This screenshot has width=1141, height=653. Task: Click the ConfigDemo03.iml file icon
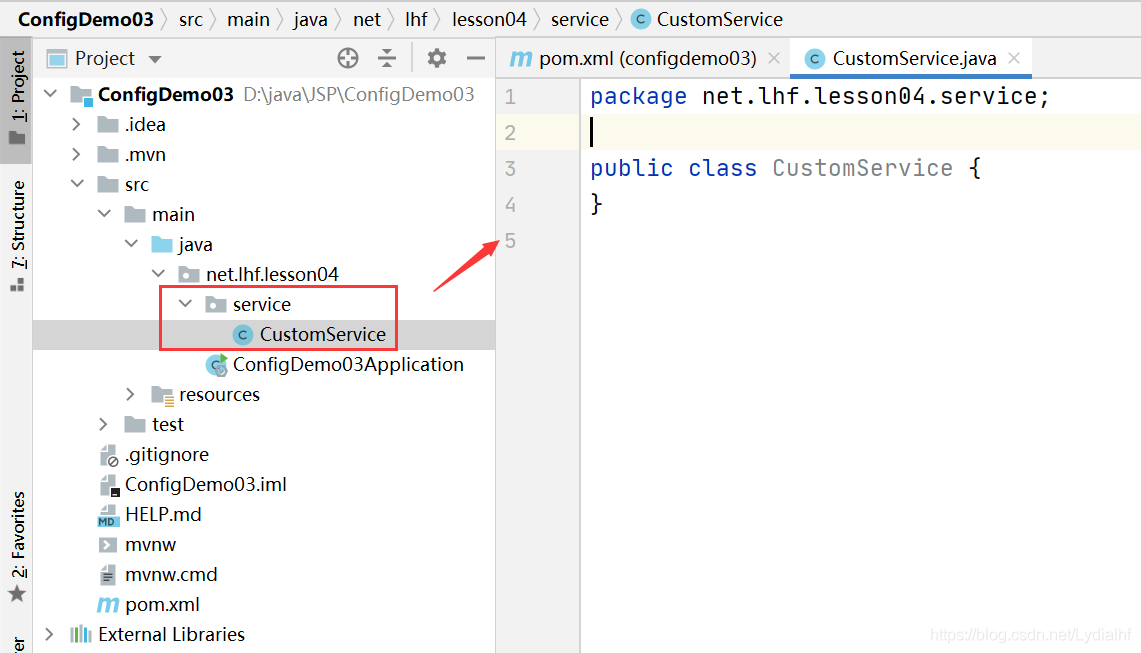[x=108, y=485]
